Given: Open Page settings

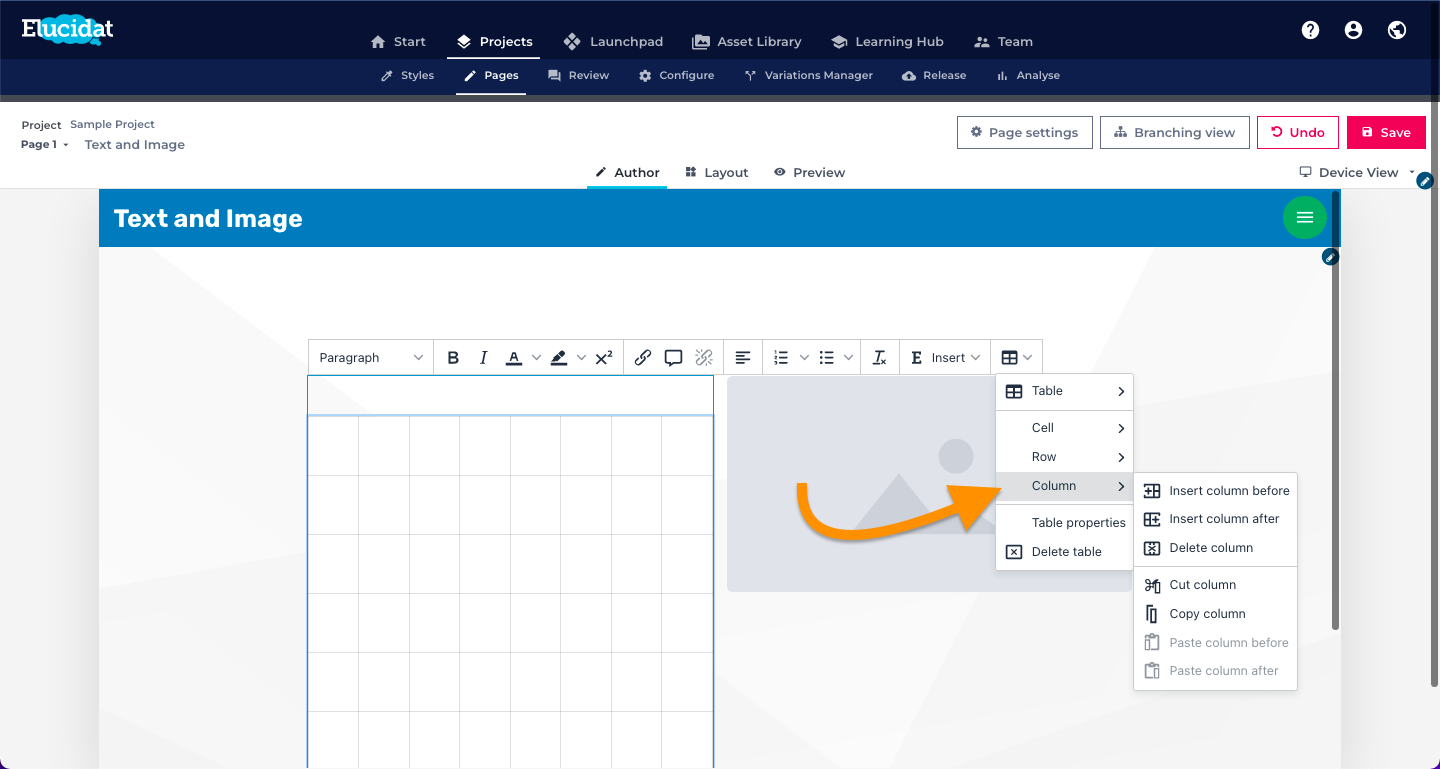Looking at the screenshot, I should click(1024, 132).
